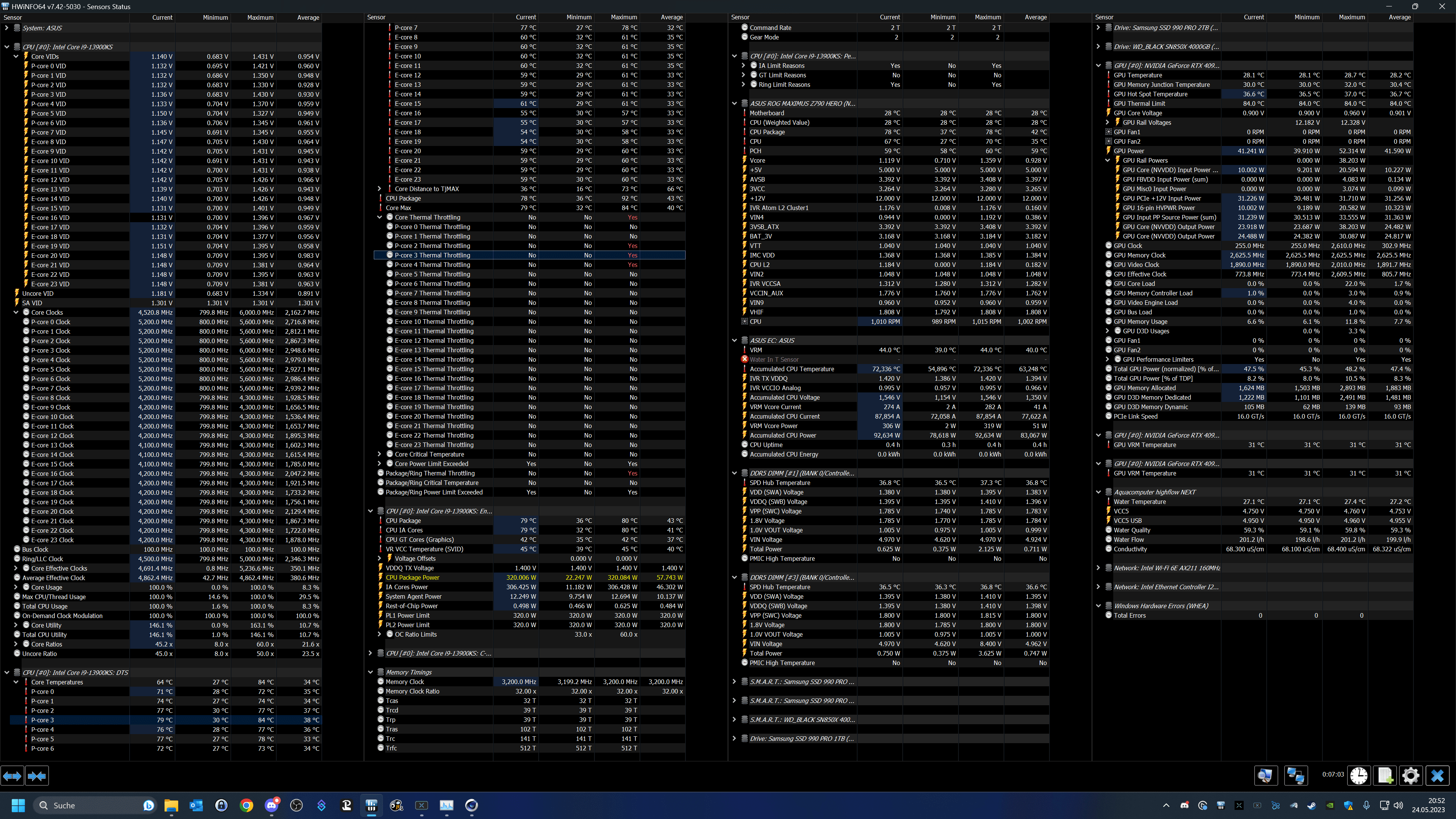Screen dimensions: 1456x819
Task: Click the Water In T Sensor row
Action: click(x=774, y=359)
